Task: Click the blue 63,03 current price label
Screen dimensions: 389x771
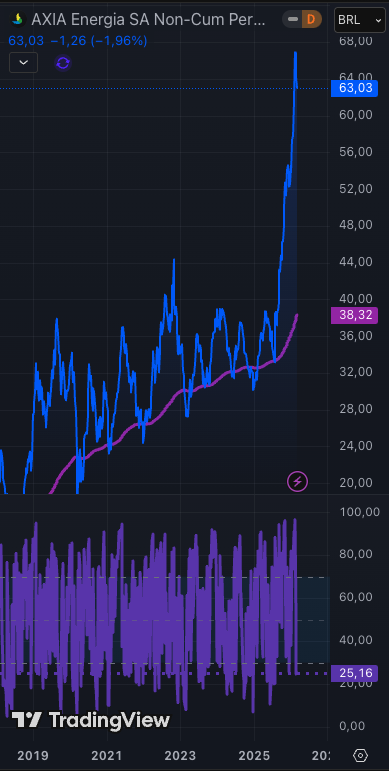Action: pos(355,89)
